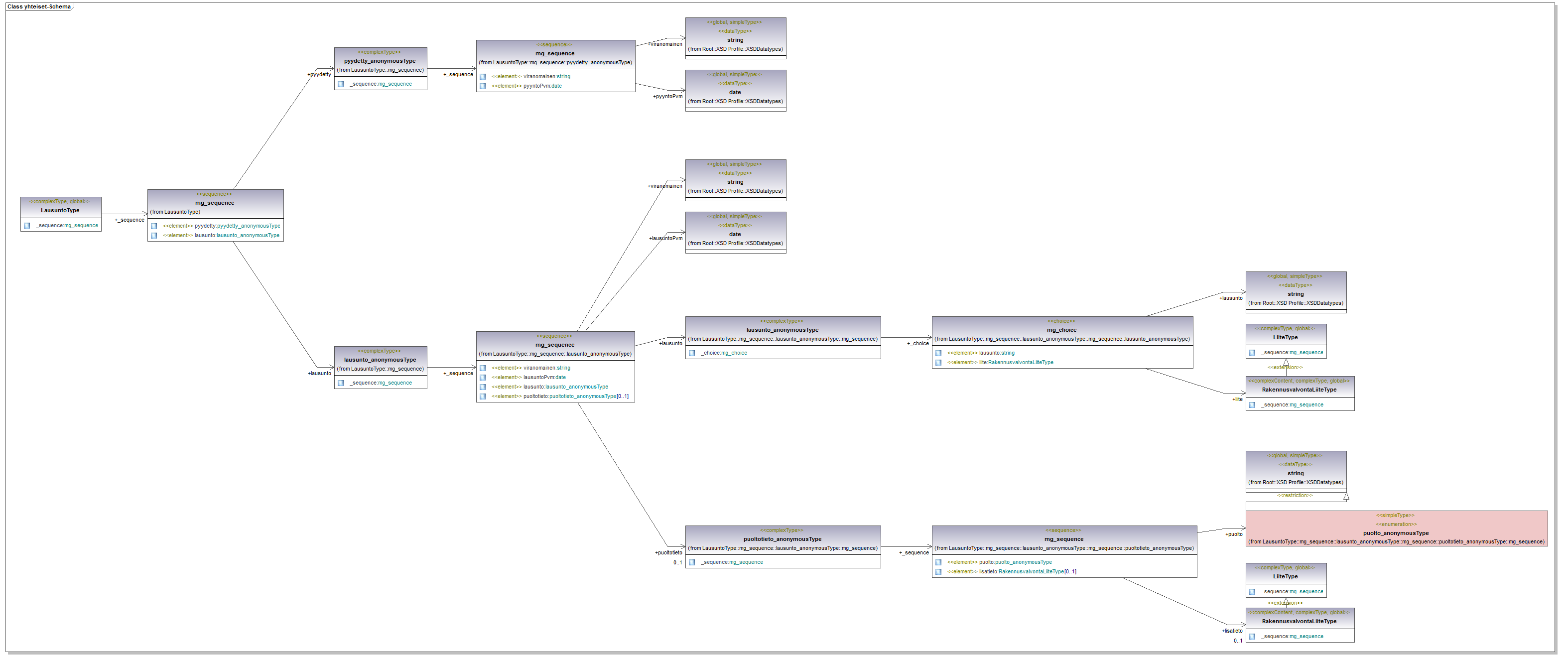This screenshot has width=1568, height=662.
Task: Click the icon next to _choice:mg_choice attribute
Action: pyautogui.click(x=692, y=354)
